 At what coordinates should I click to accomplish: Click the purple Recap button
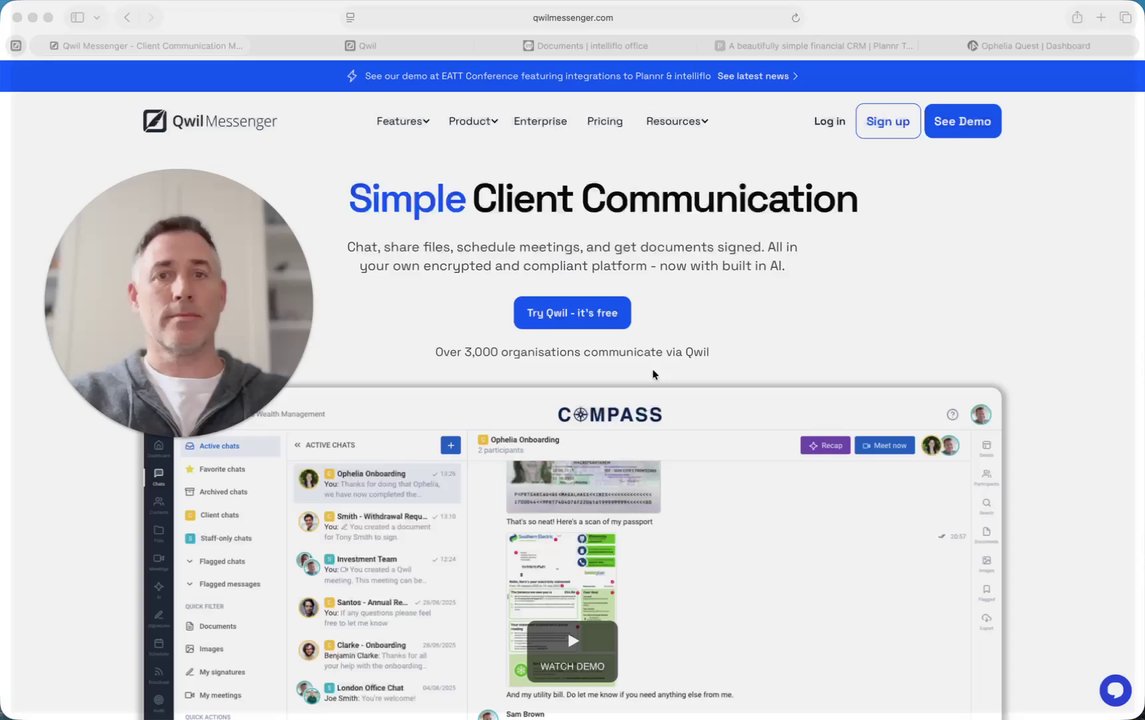(x=825, y=445)
